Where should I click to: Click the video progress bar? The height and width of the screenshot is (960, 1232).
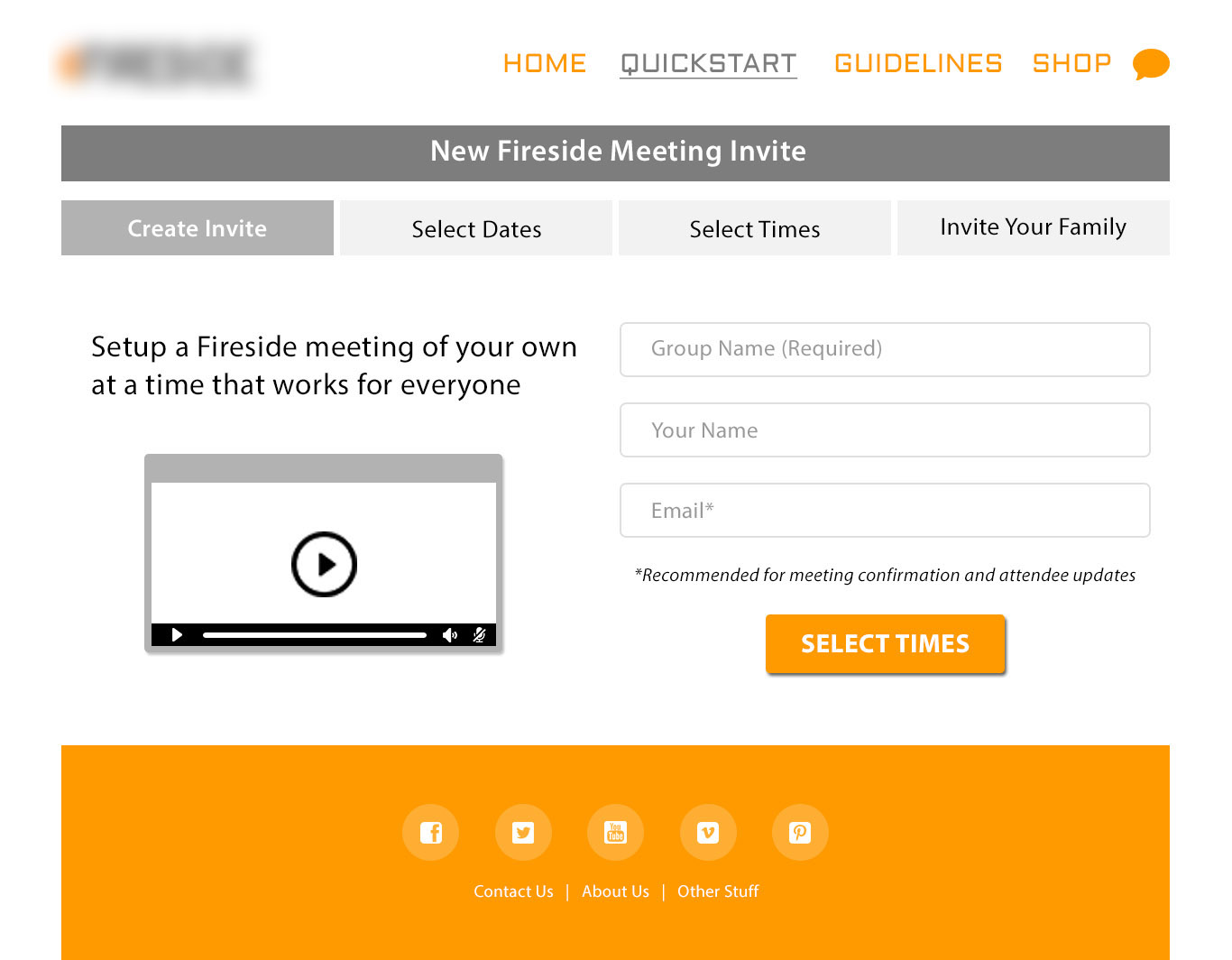point(314,635)
